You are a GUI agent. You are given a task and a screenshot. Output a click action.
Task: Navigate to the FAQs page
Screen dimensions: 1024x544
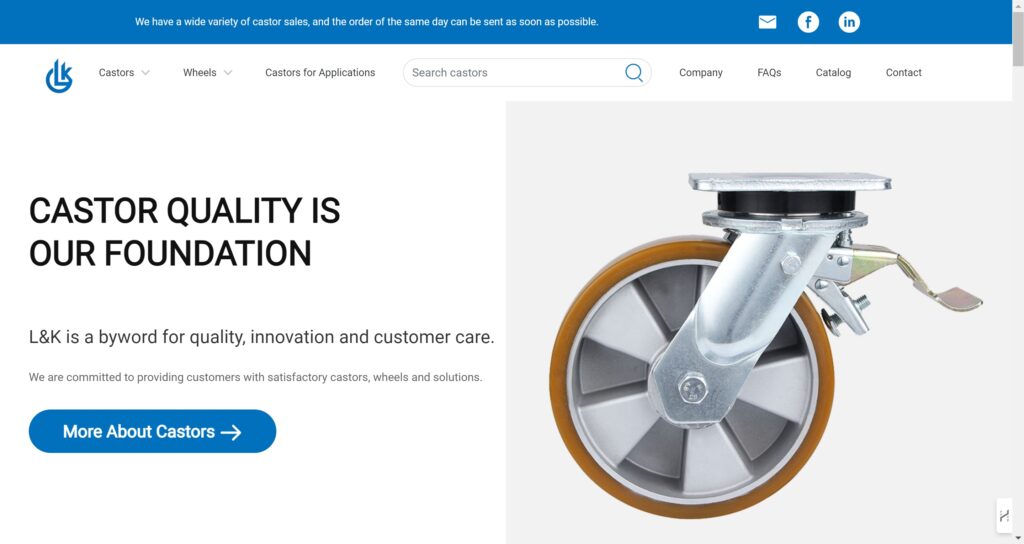[x=769, y=73]
